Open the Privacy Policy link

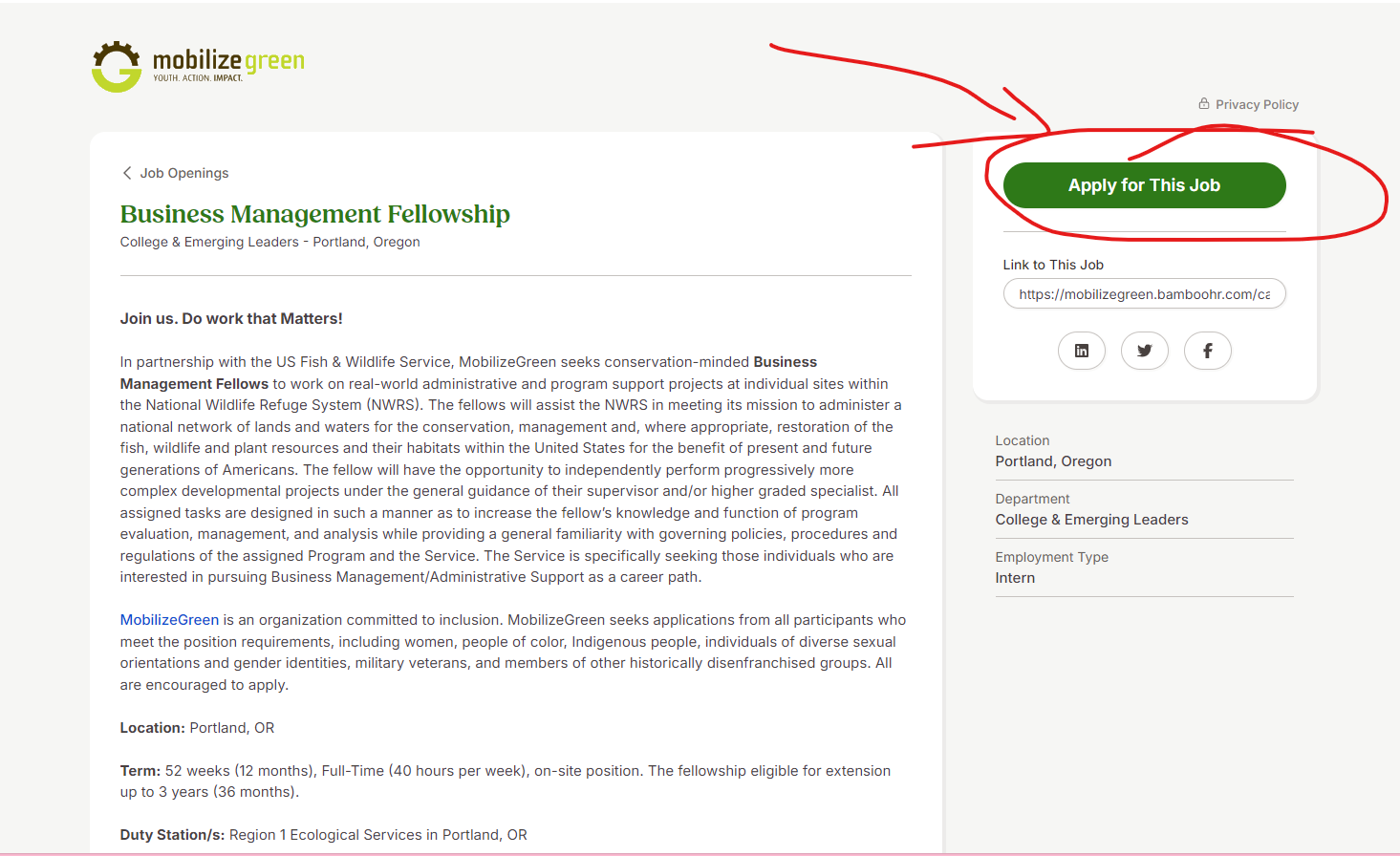pyautogui.click(x=1257, y=104)
